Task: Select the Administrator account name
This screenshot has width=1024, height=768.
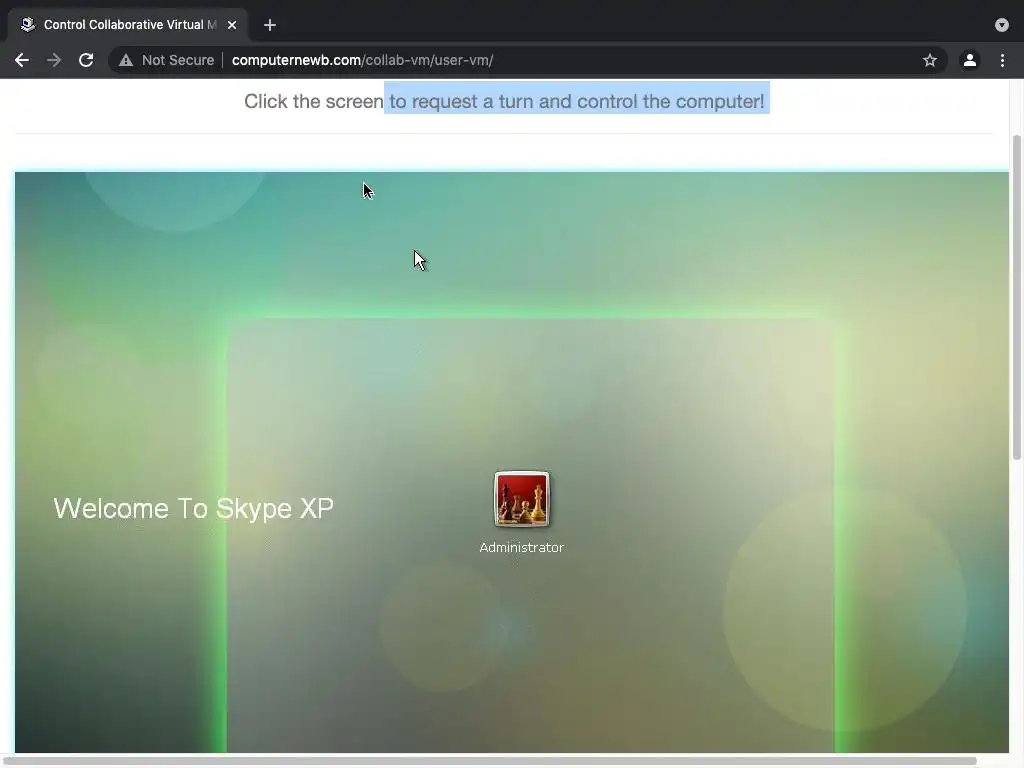Action: pyautogui.click(x=521, y=547)
